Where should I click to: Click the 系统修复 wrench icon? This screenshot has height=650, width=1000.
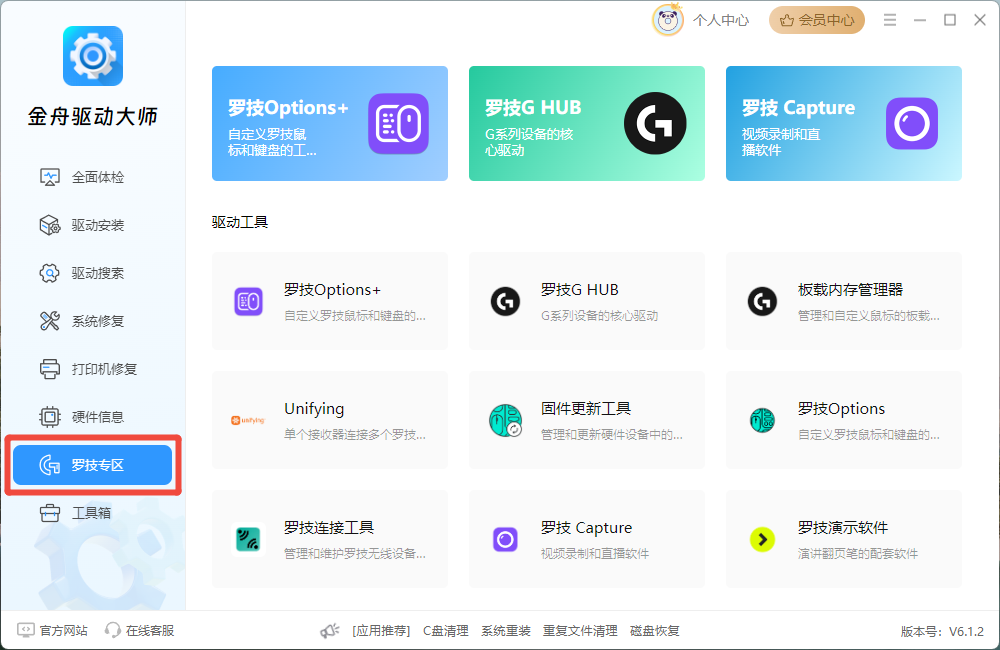pyautogui.click(x=50, y=321)
